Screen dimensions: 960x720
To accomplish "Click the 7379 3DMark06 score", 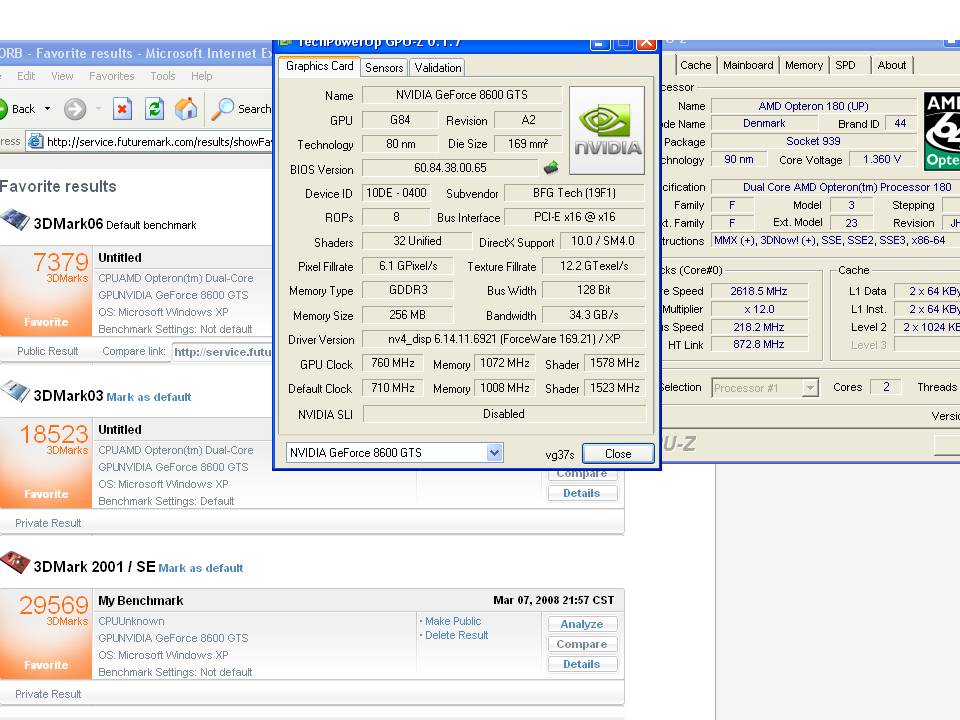I will point(61,262).
